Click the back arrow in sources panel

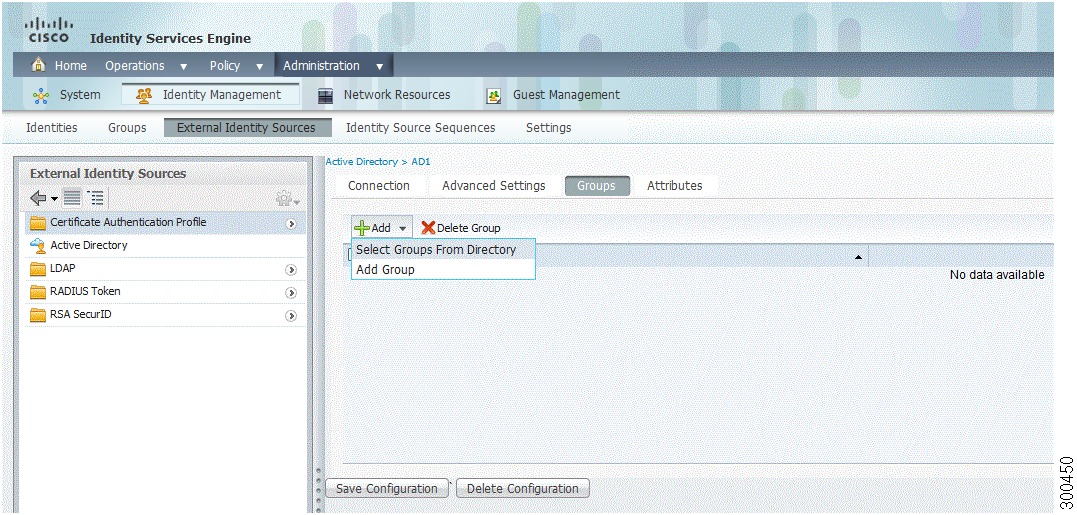38,198
